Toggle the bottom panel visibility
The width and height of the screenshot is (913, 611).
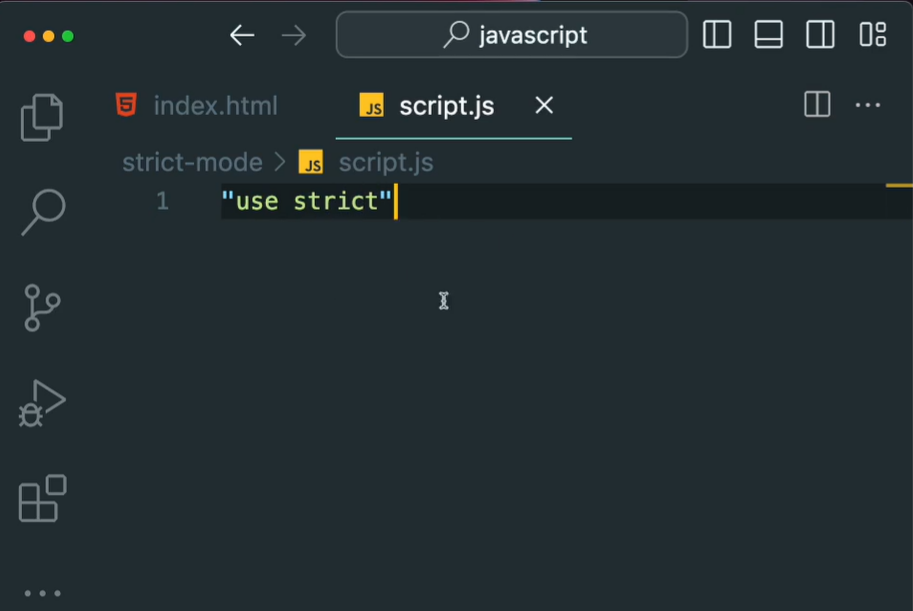tap(768, 35)
